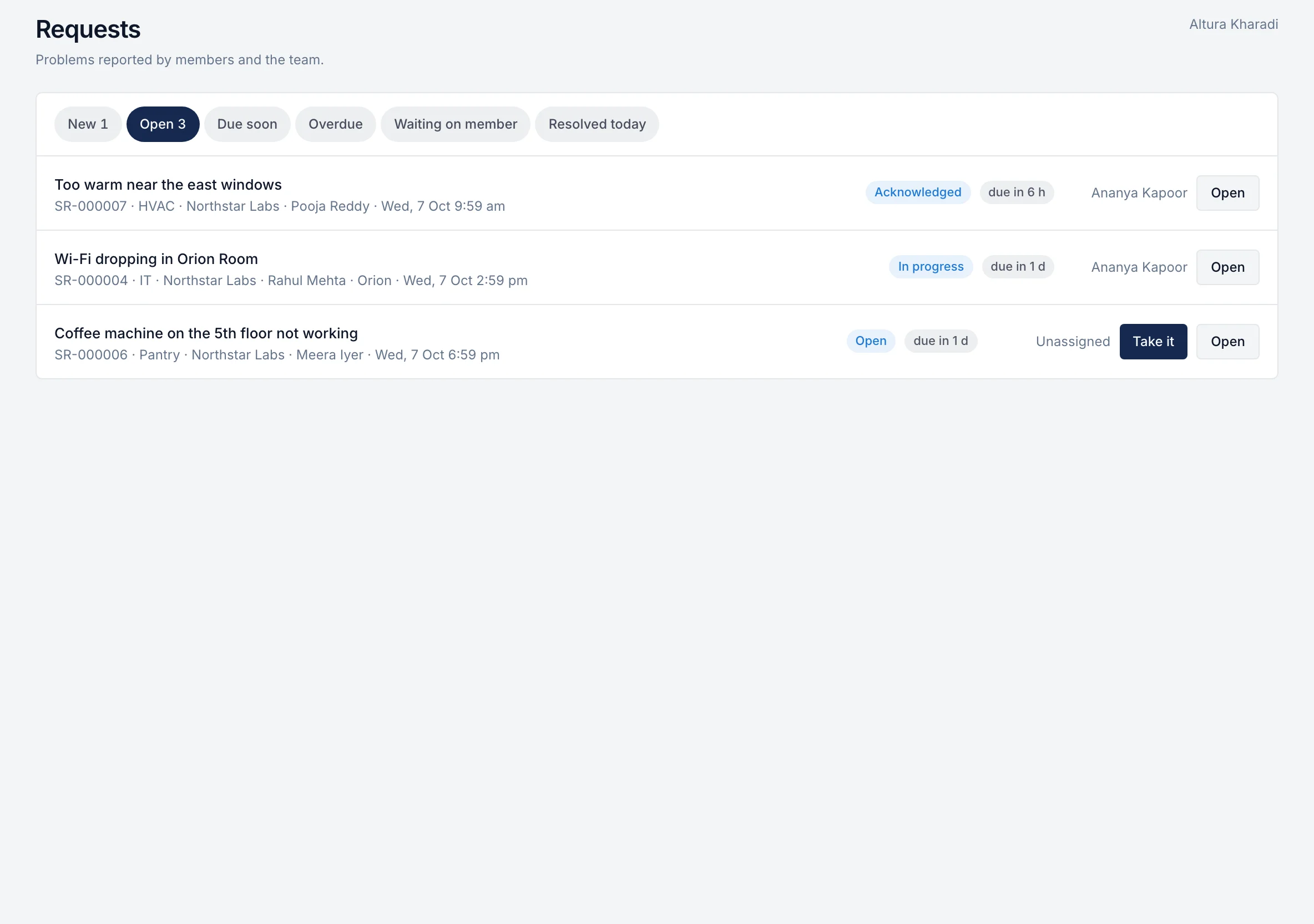Click 'Problems reported by members and the team.'
The image size is (1314, 924).
(180, 59)
